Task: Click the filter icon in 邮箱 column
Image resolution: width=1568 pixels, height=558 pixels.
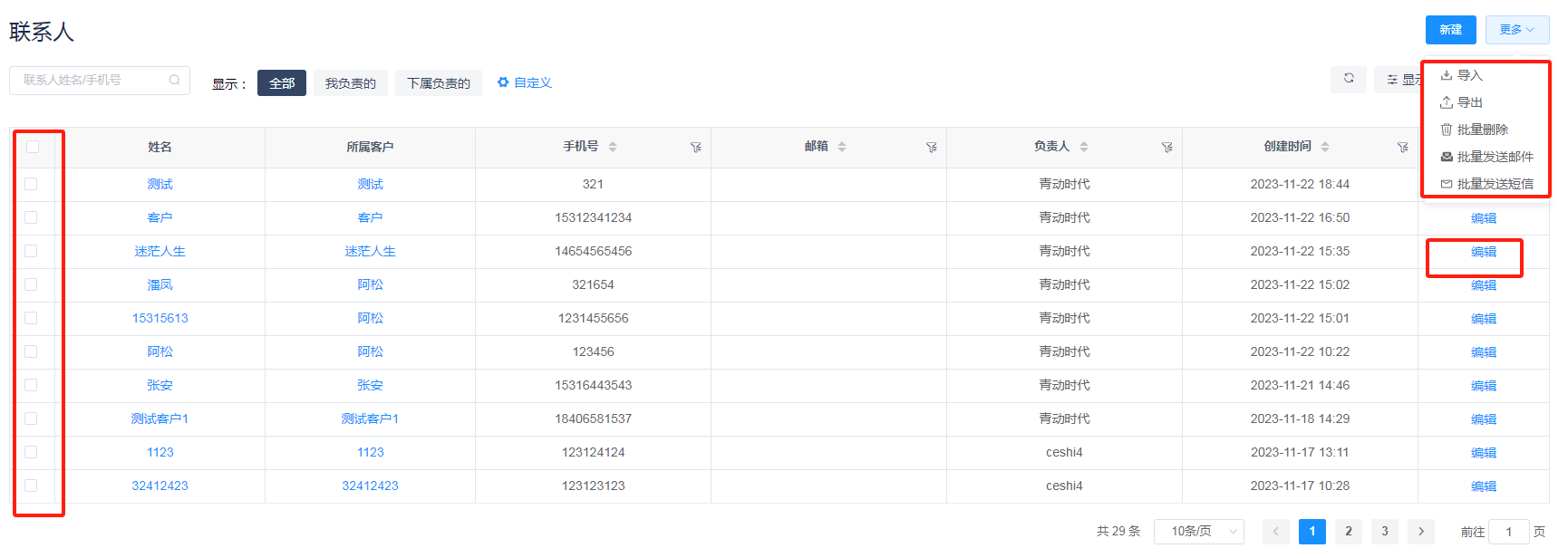Action: click(931, 148)
